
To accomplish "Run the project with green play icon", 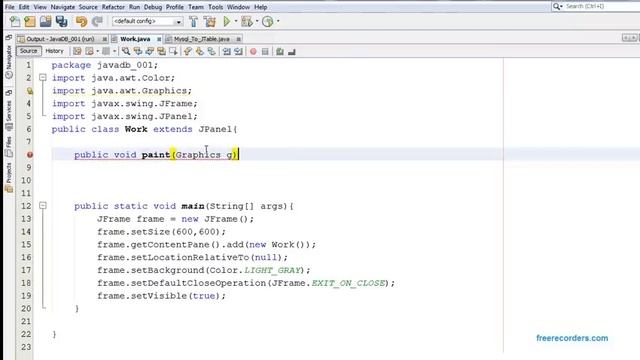I will point(227,21).
